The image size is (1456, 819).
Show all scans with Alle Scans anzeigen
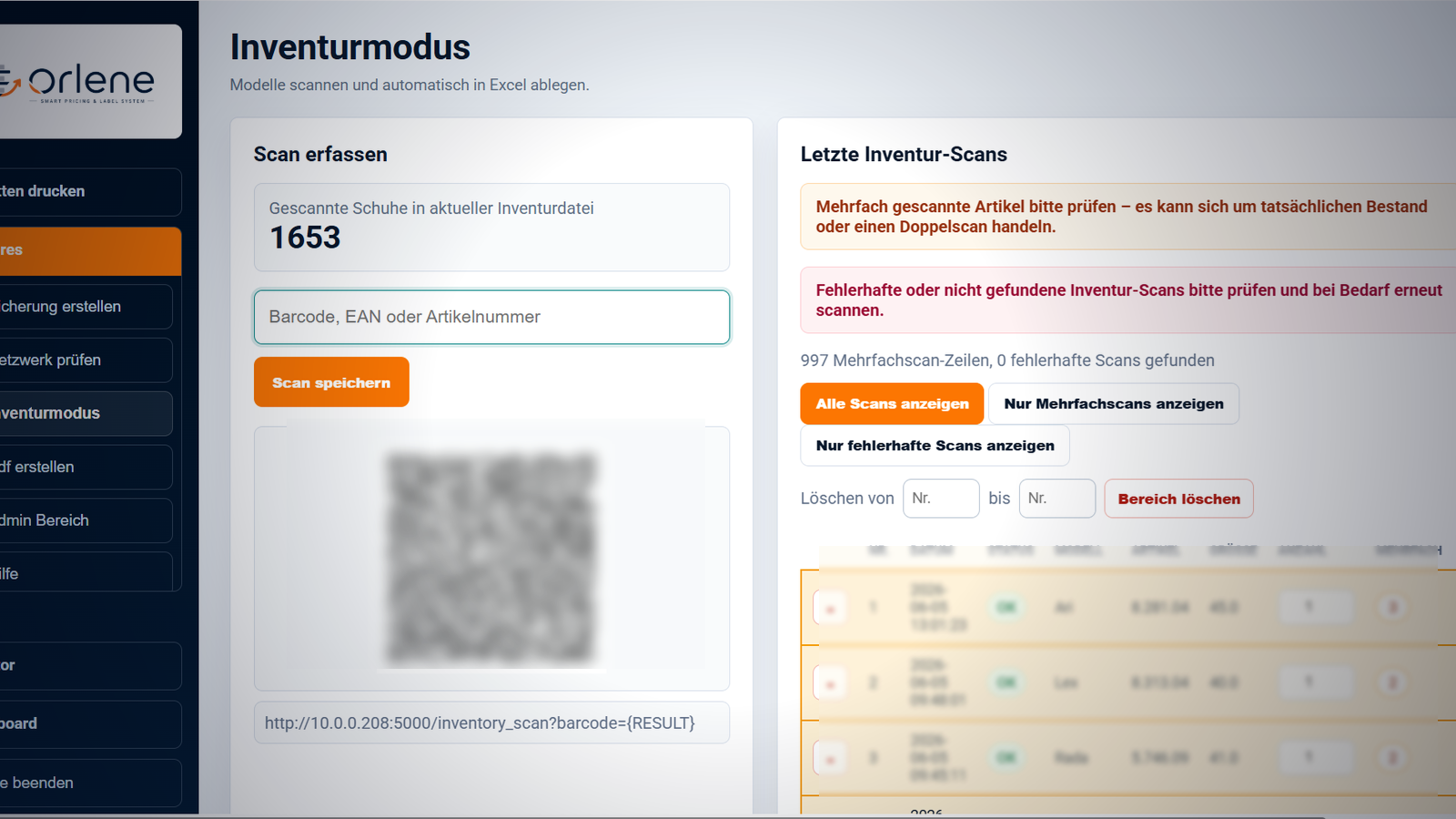tap(892, 403)
